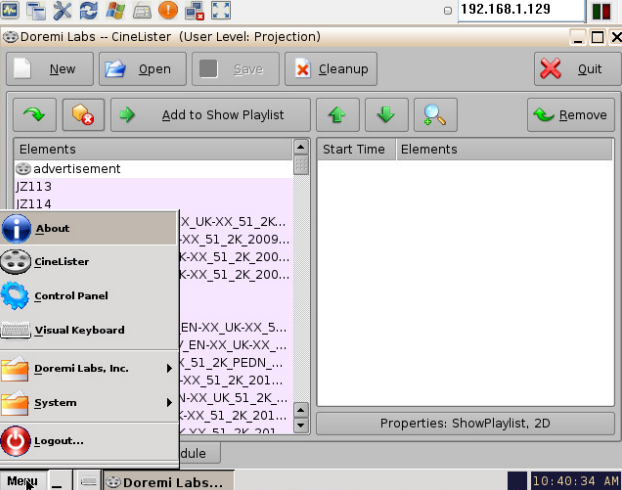Click the Menu button on taskbar
This screenshot has height=490, width=622.
22,481
